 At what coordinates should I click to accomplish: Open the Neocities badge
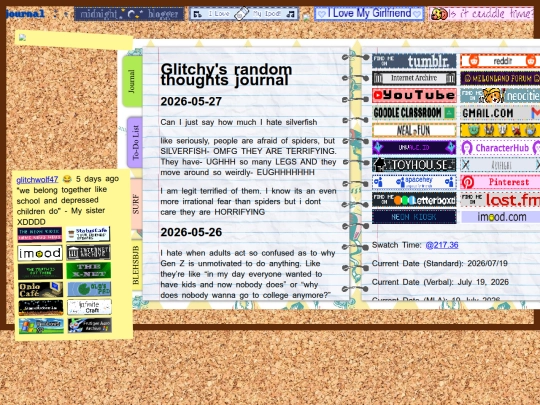[x=500, y=95]
